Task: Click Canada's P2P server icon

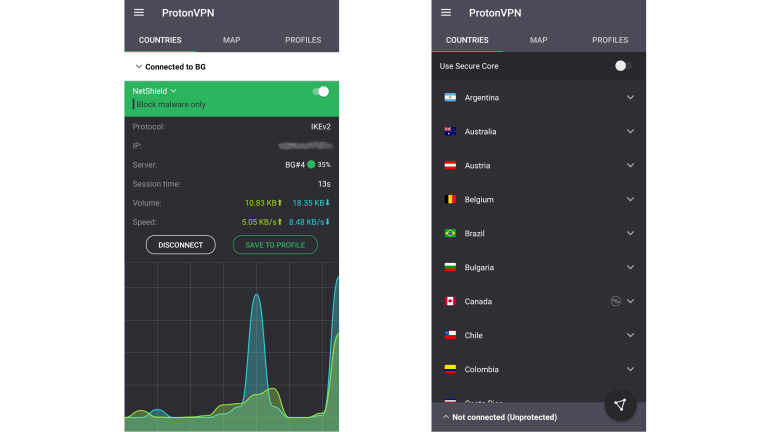Action: [615, 301]
